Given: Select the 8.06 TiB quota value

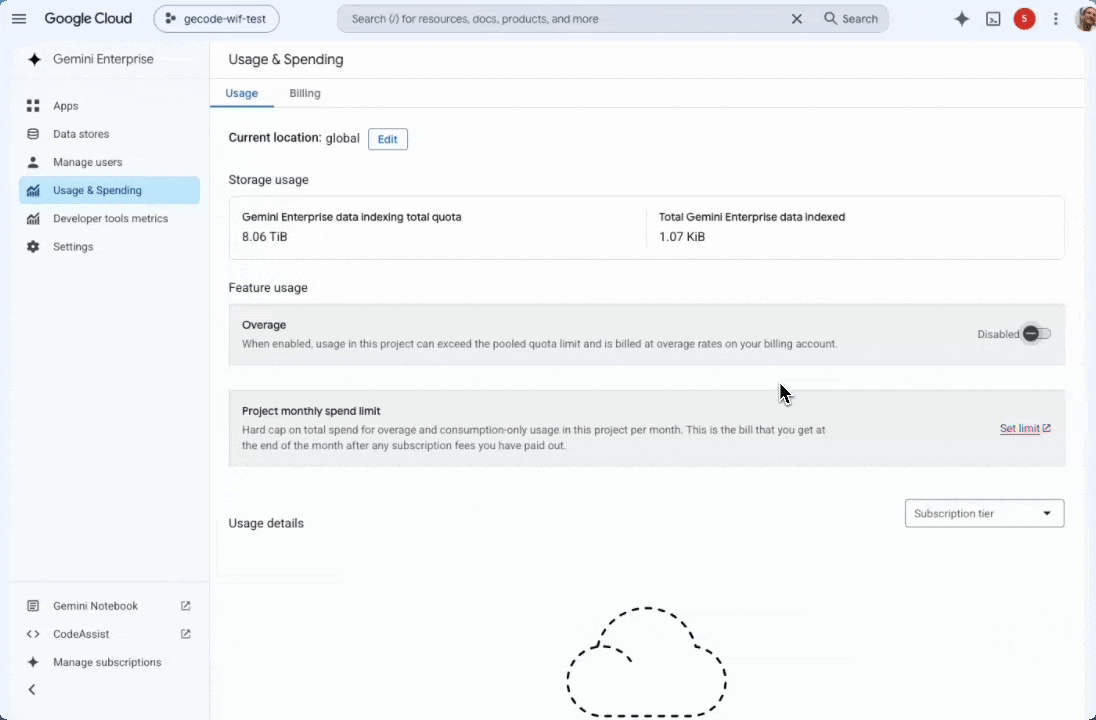Looking at the screenshot, I should (x=264, y=236).
